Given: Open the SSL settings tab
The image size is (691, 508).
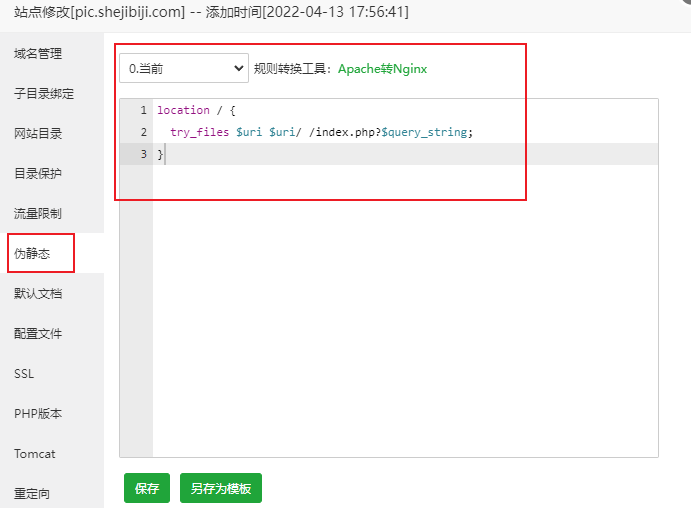Looking at the screenshot, I should (25, 373).
